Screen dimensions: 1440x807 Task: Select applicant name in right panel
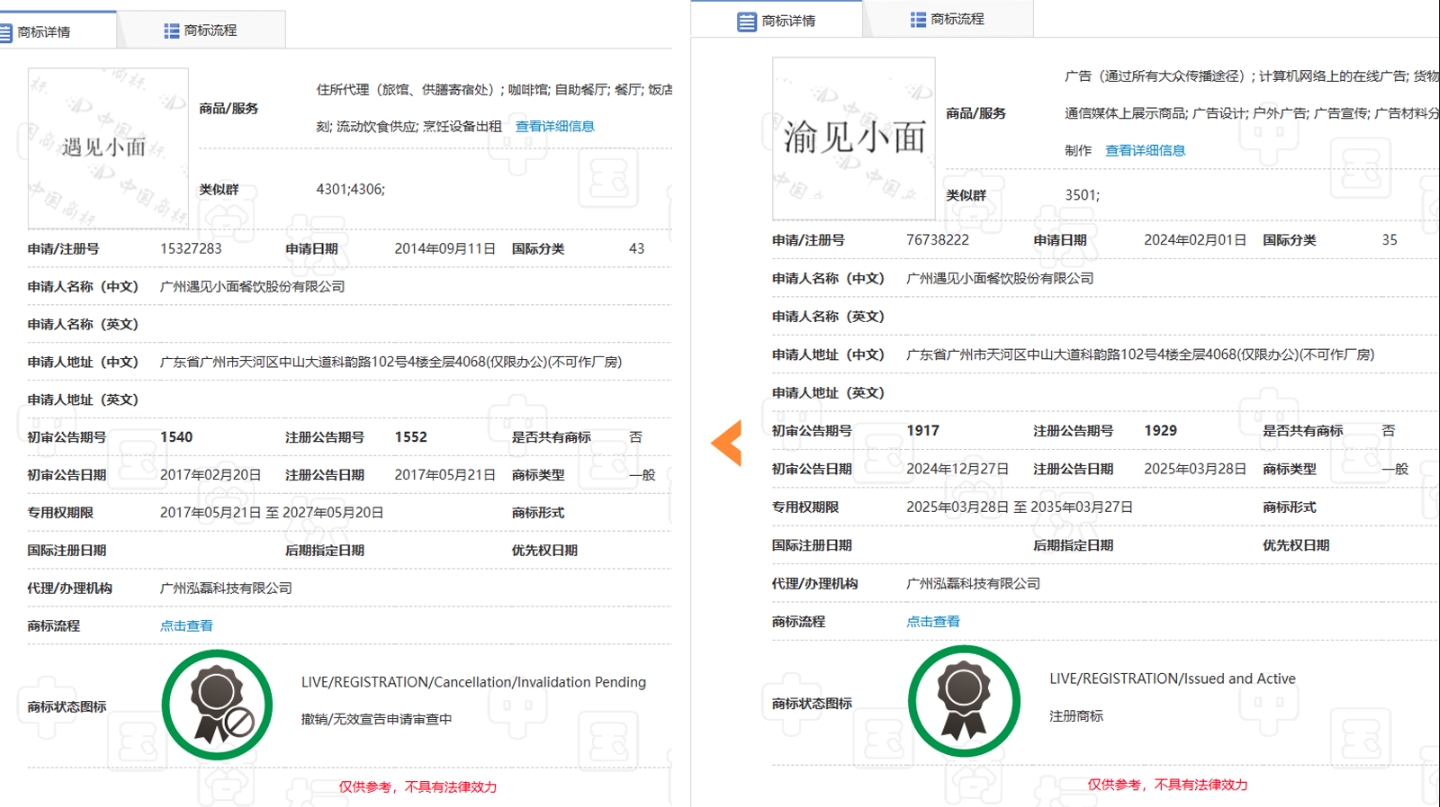pyautogui.click(x=1000, y=278)
